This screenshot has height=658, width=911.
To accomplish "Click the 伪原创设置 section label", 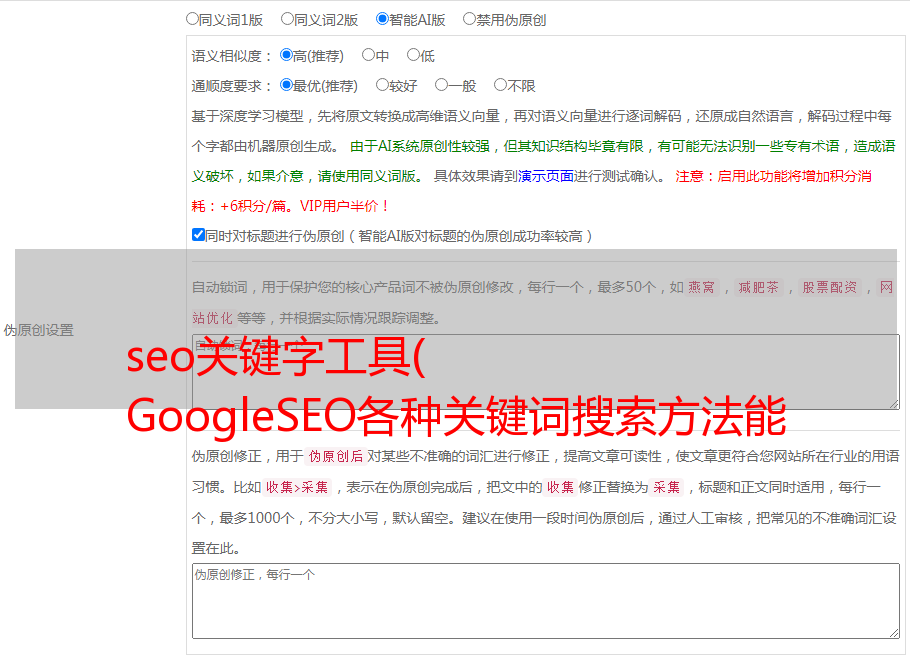I will click(x=38, y=330).
